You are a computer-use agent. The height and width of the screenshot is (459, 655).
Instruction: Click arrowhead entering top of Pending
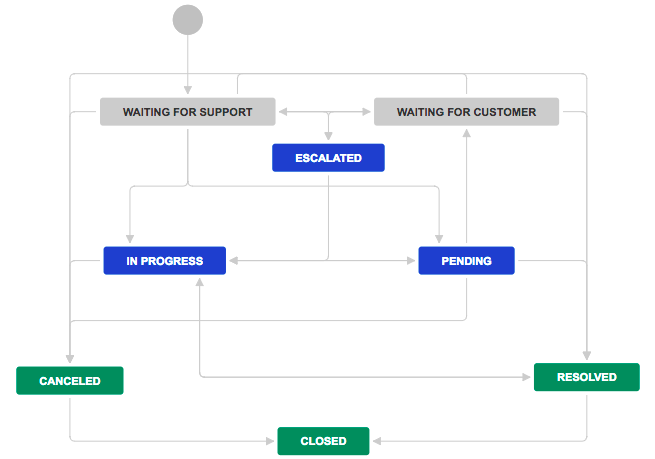pos(439,242)
